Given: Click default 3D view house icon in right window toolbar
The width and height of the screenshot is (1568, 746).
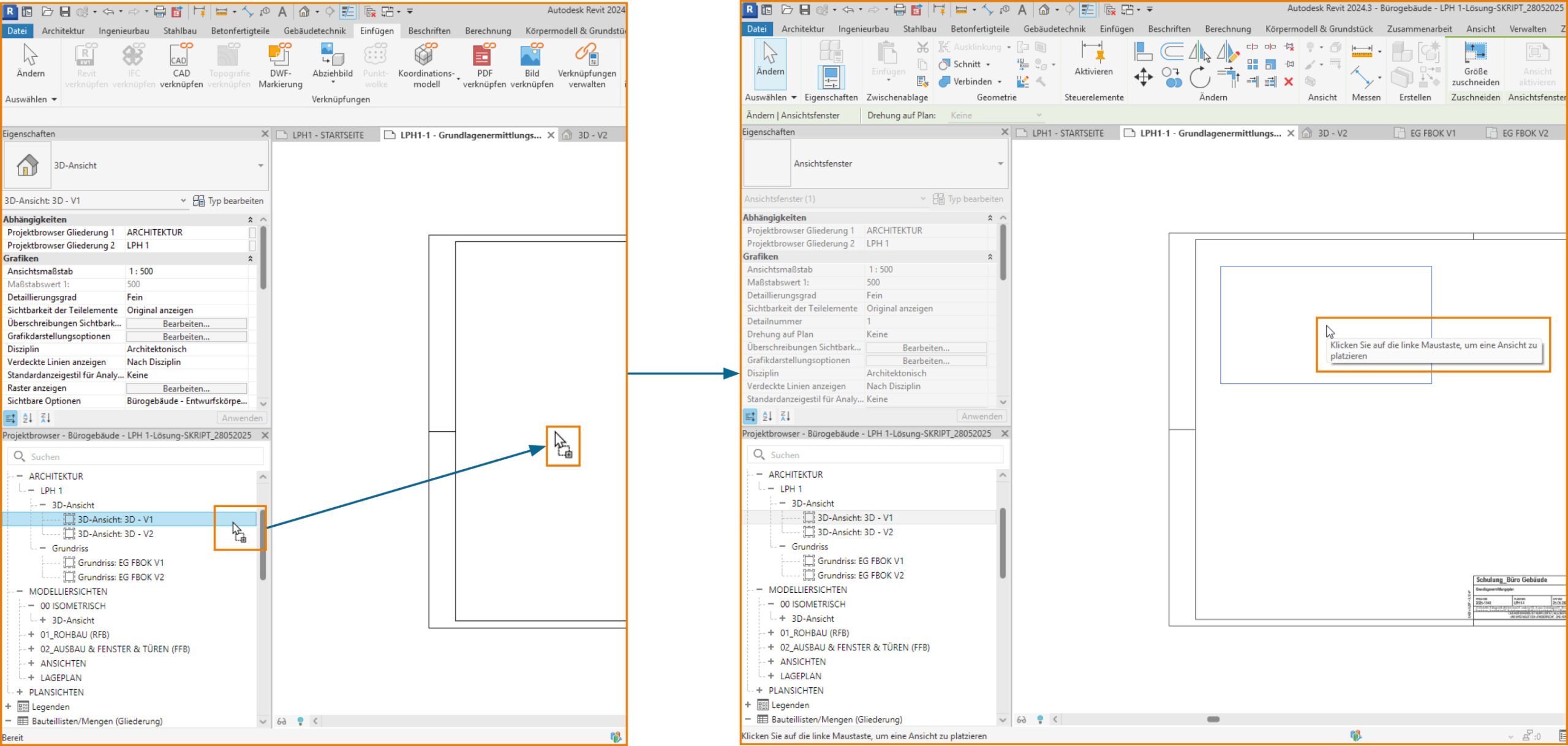Looking at the screenshot, I should [x=1044, y=10].
